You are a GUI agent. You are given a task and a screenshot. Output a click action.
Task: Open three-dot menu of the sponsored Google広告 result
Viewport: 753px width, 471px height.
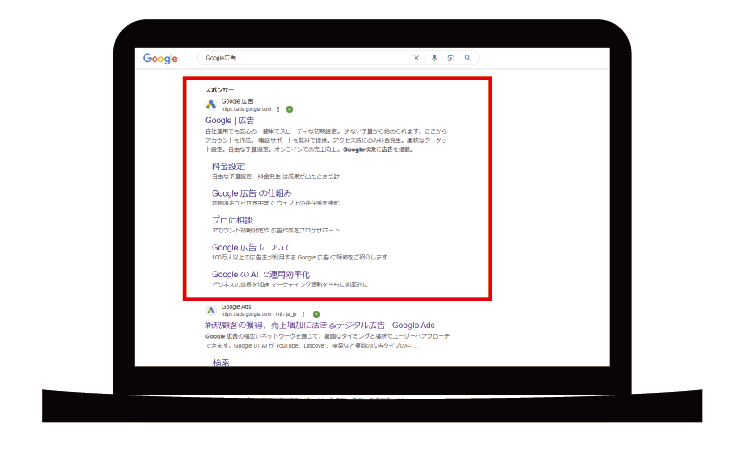tap(278, 109)
